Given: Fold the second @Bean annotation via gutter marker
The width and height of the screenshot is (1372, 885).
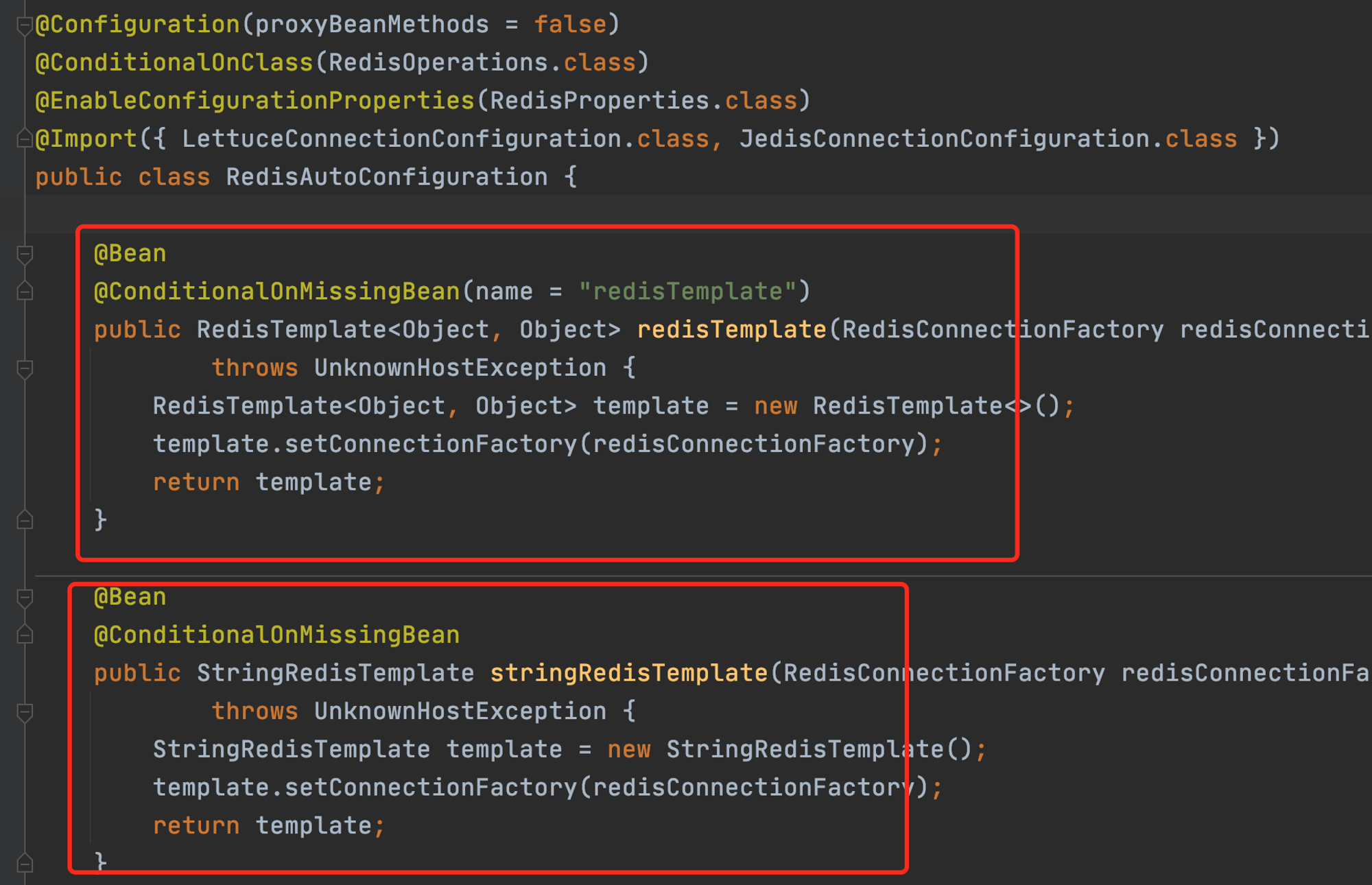Looking at the screenshot, I should tap(25, 598).
